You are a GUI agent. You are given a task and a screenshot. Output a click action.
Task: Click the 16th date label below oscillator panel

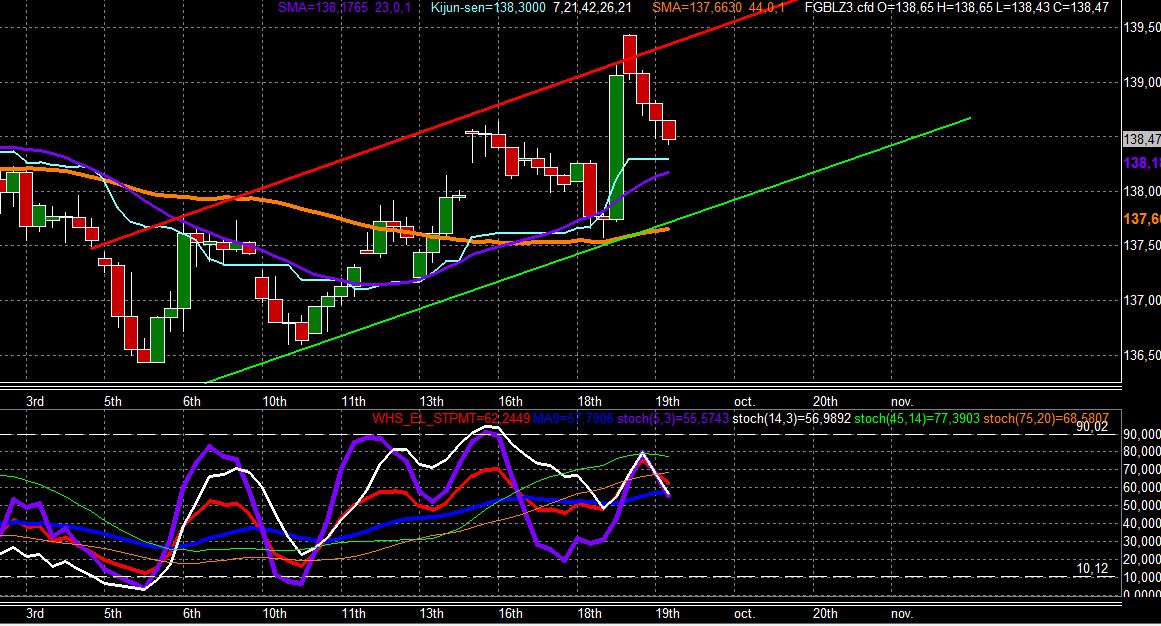[x=510, y=613]
